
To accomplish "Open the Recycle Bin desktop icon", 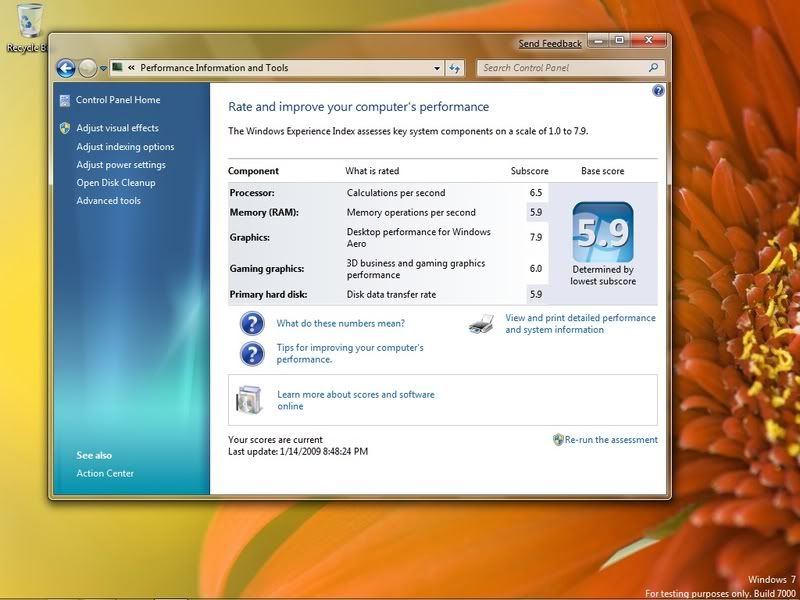I will pyautogui.click(x=29, y=22).
